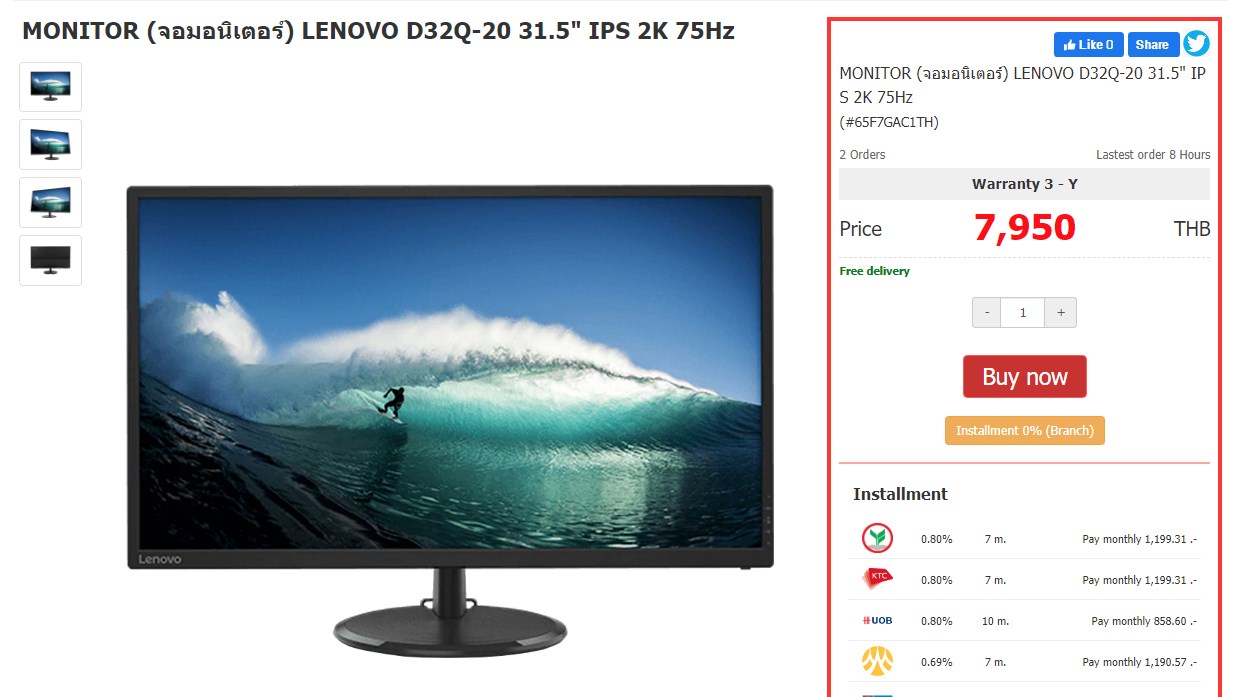
Task: Select the third monitor thumbnail
Action: [50, 203]
